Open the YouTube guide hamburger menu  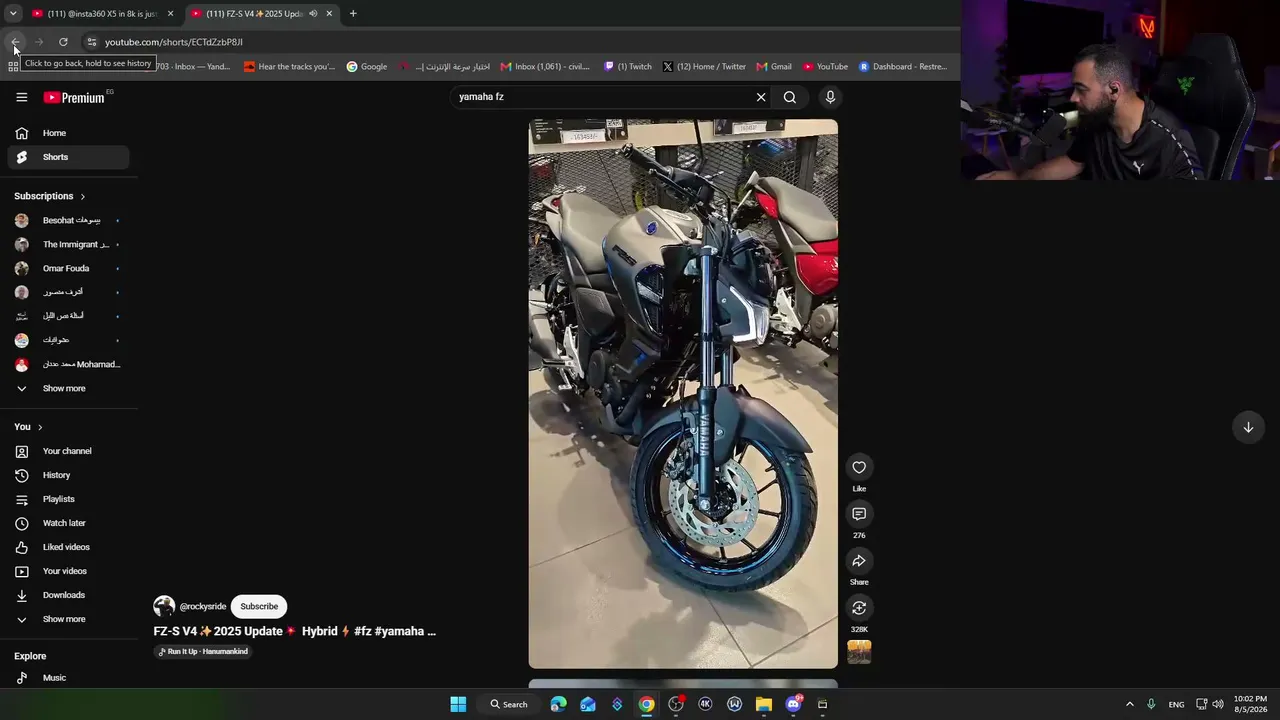pos(21,97)
